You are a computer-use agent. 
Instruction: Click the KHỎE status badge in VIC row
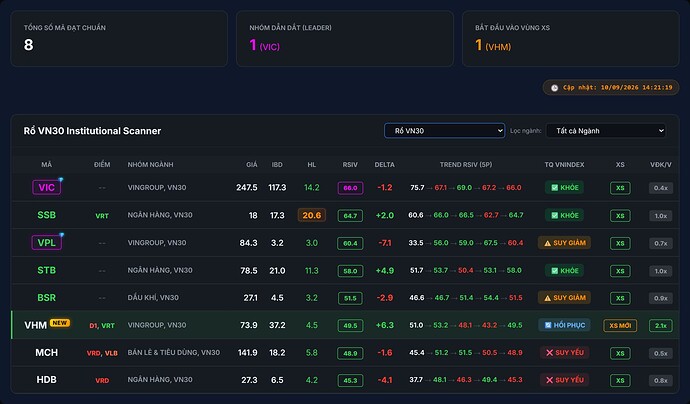pyautogui.click(x=565, y=187)
